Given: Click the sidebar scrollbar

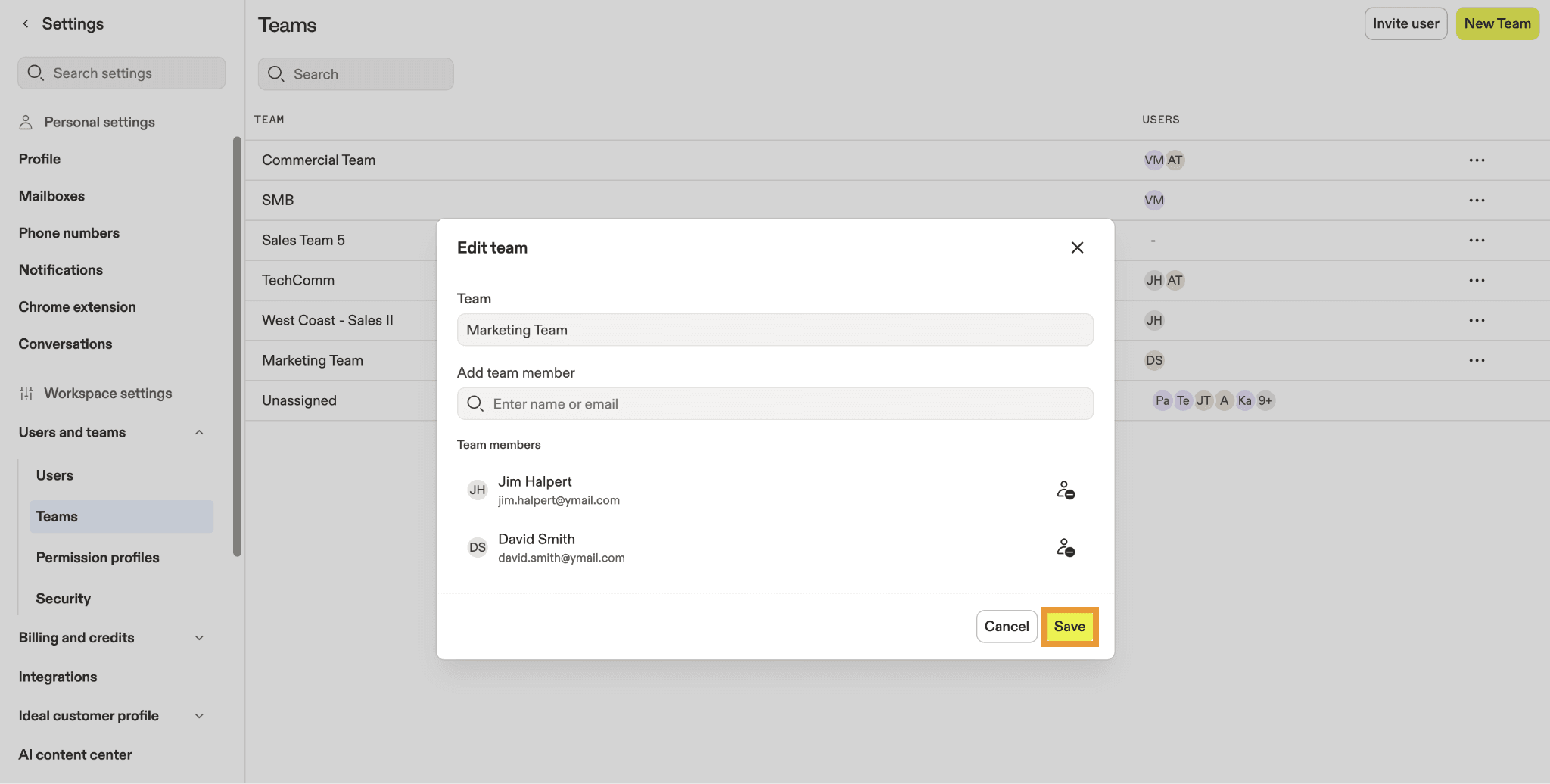Looking at the screenshot, I should pos(237,347).
